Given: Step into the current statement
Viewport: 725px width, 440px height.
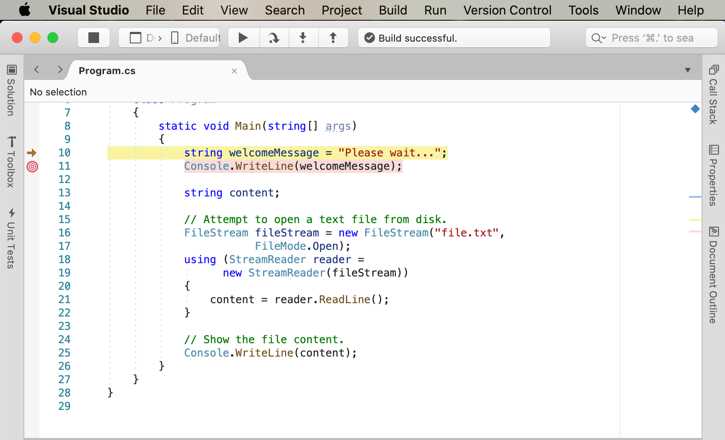Looking at the screenshot, I should [x=303, y=37].
